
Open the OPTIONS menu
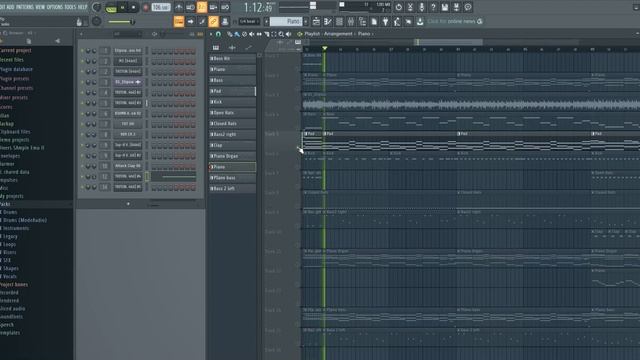point(55,7)
